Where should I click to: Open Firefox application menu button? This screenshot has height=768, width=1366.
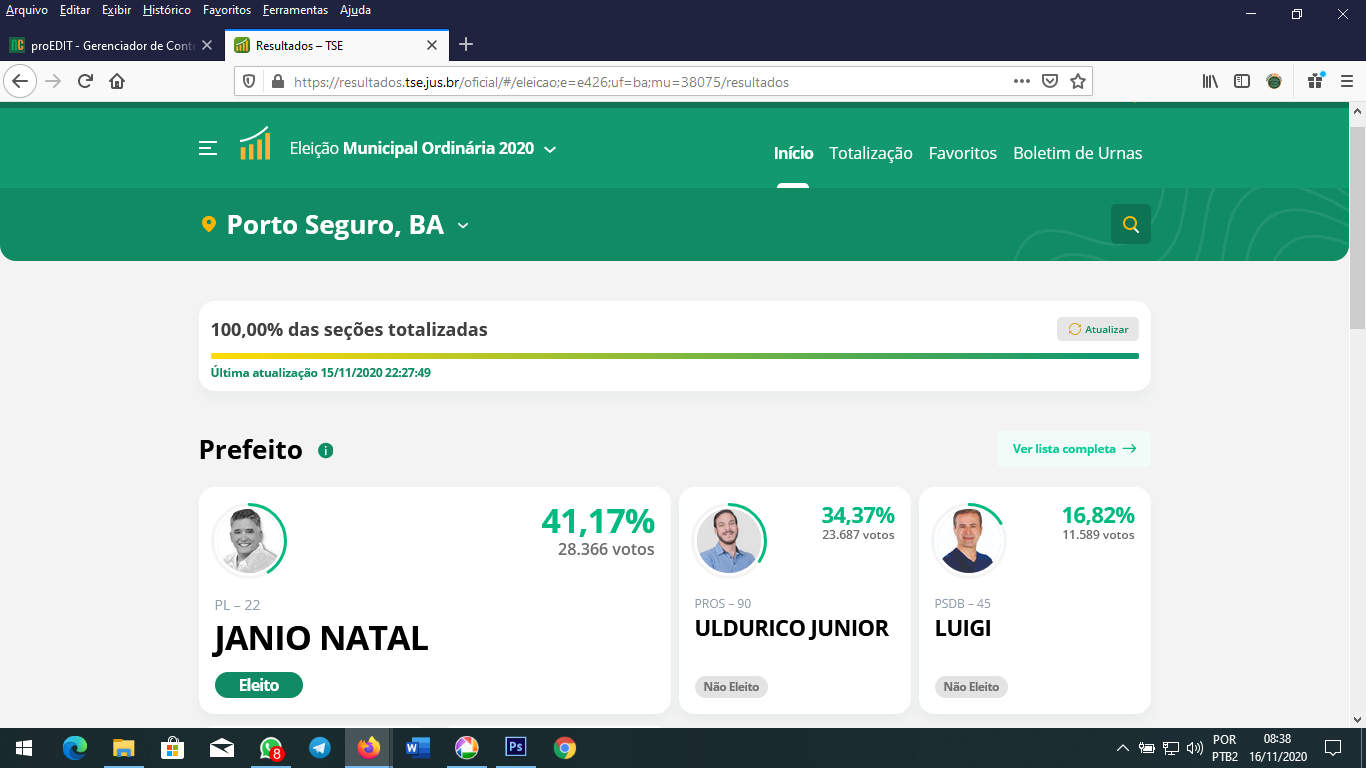[1346, 82]
